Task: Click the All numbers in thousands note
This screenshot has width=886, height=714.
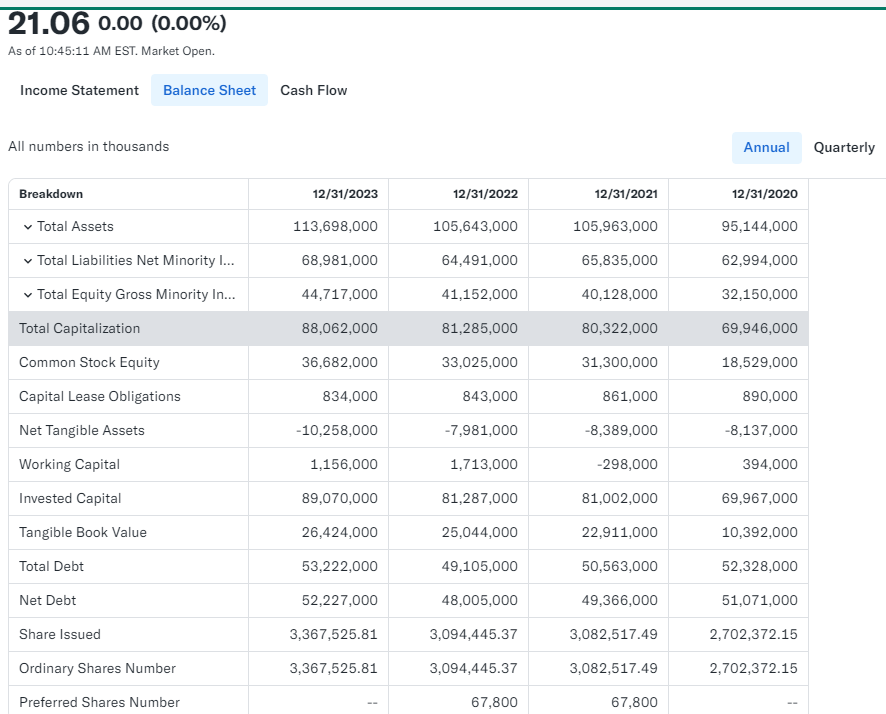Action: (89, 146)
